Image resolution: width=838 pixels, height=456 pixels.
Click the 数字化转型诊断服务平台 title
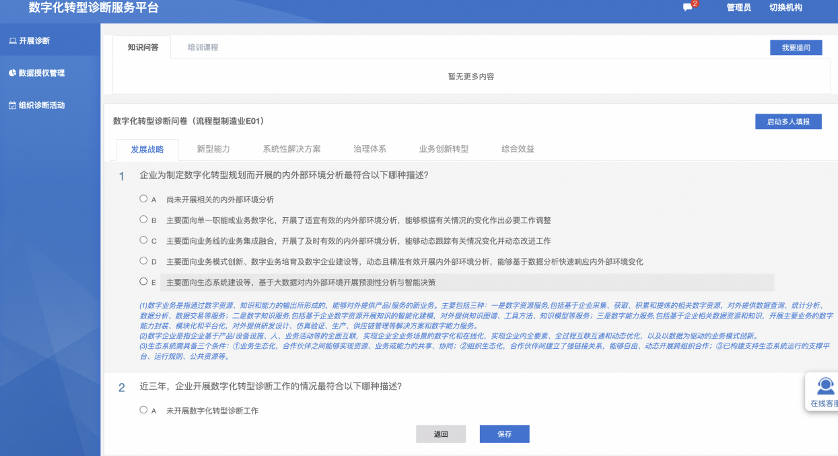click(94, 7)
